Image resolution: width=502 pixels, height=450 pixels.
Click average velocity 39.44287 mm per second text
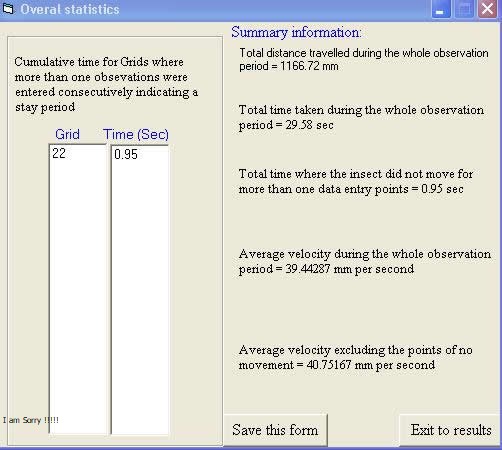pos(365,261)
